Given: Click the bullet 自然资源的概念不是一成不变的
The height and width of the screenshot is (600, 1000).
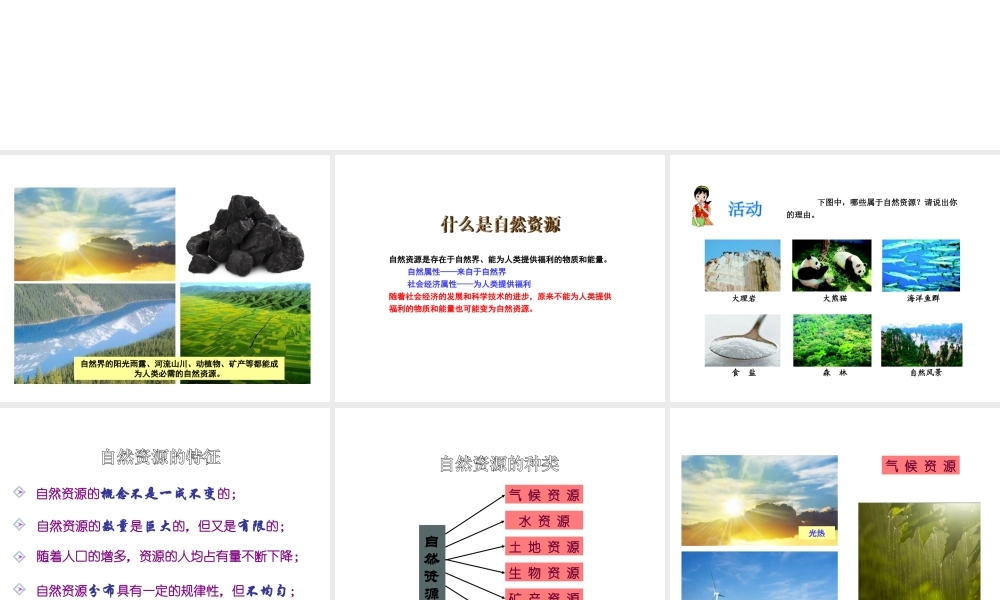Looking at the screenshot, I should click(136, 494).
